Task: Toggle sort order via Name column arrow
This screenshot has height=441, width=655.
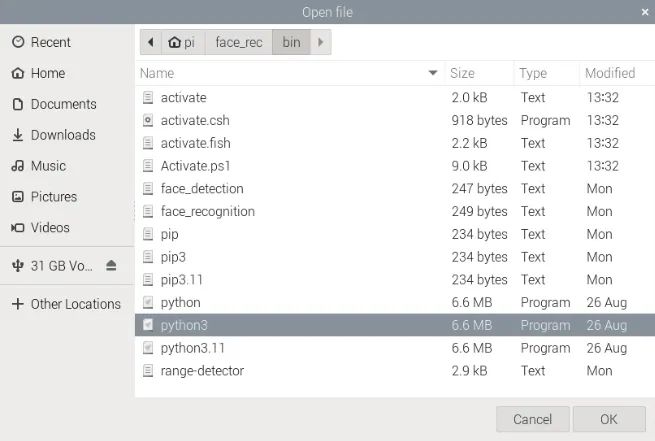Action: click(433, 73)
